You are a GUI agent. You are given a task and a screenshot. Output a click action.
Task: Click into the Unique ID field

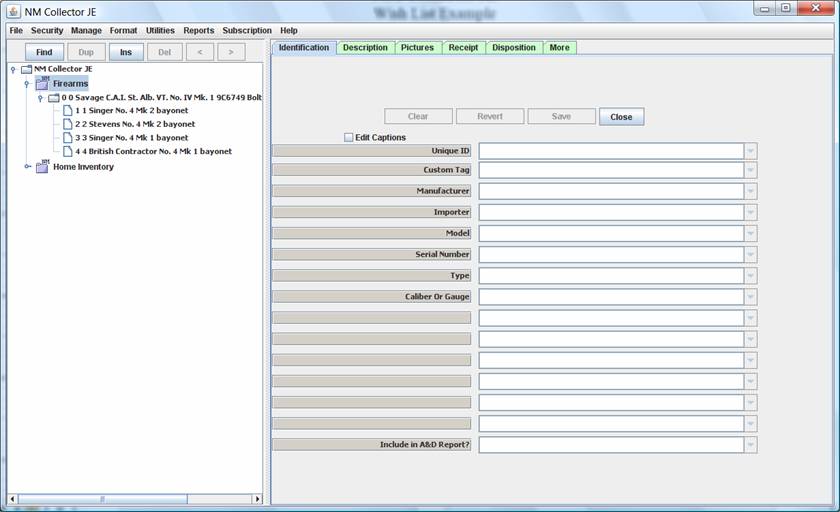pos(611,151)
